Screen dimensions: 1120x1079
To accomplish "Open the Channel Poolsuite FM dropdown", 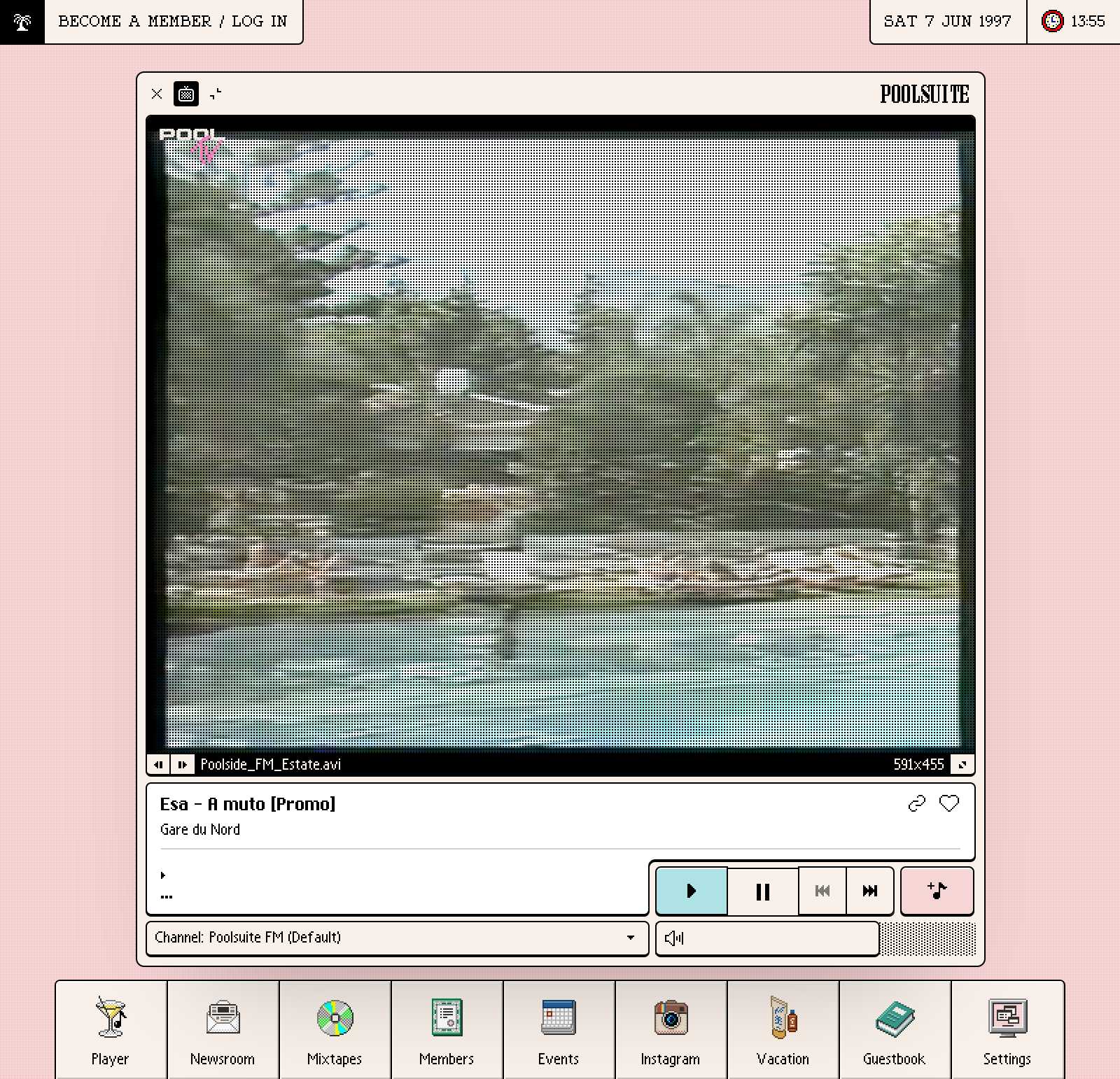I will click(x=397, y=938).
